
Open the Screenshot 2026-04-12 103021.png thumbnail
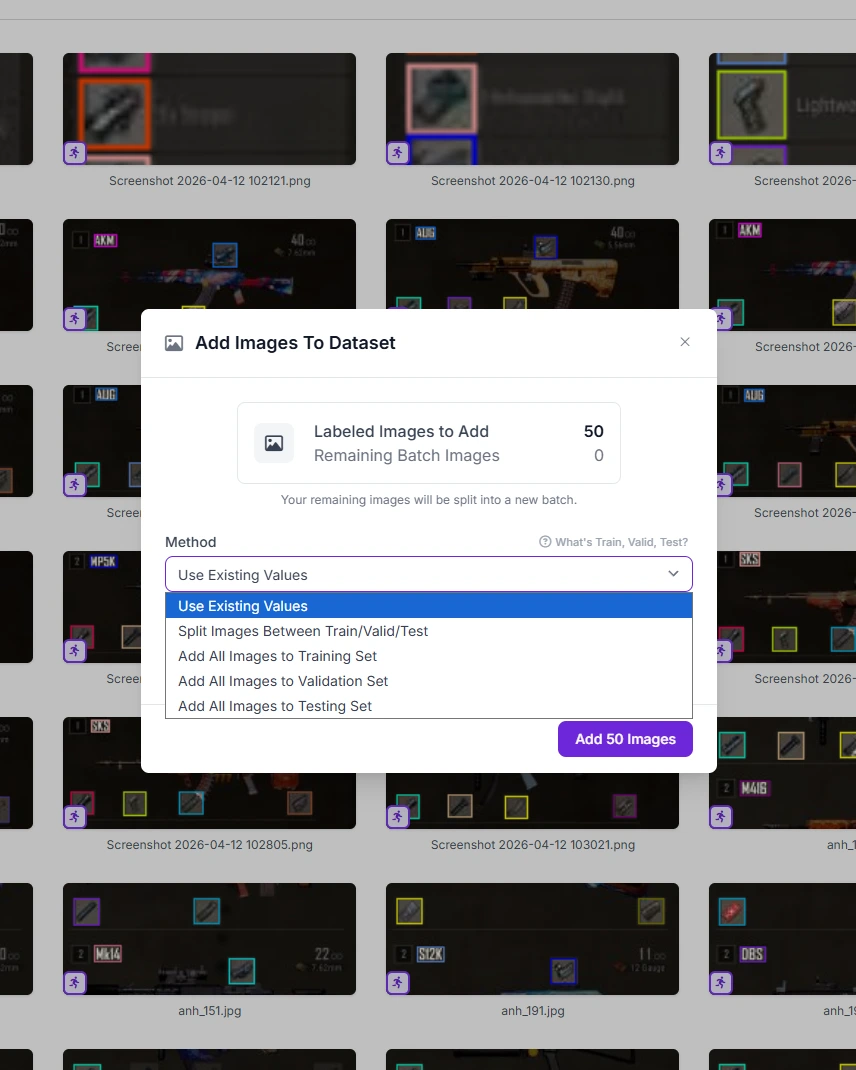532,801
